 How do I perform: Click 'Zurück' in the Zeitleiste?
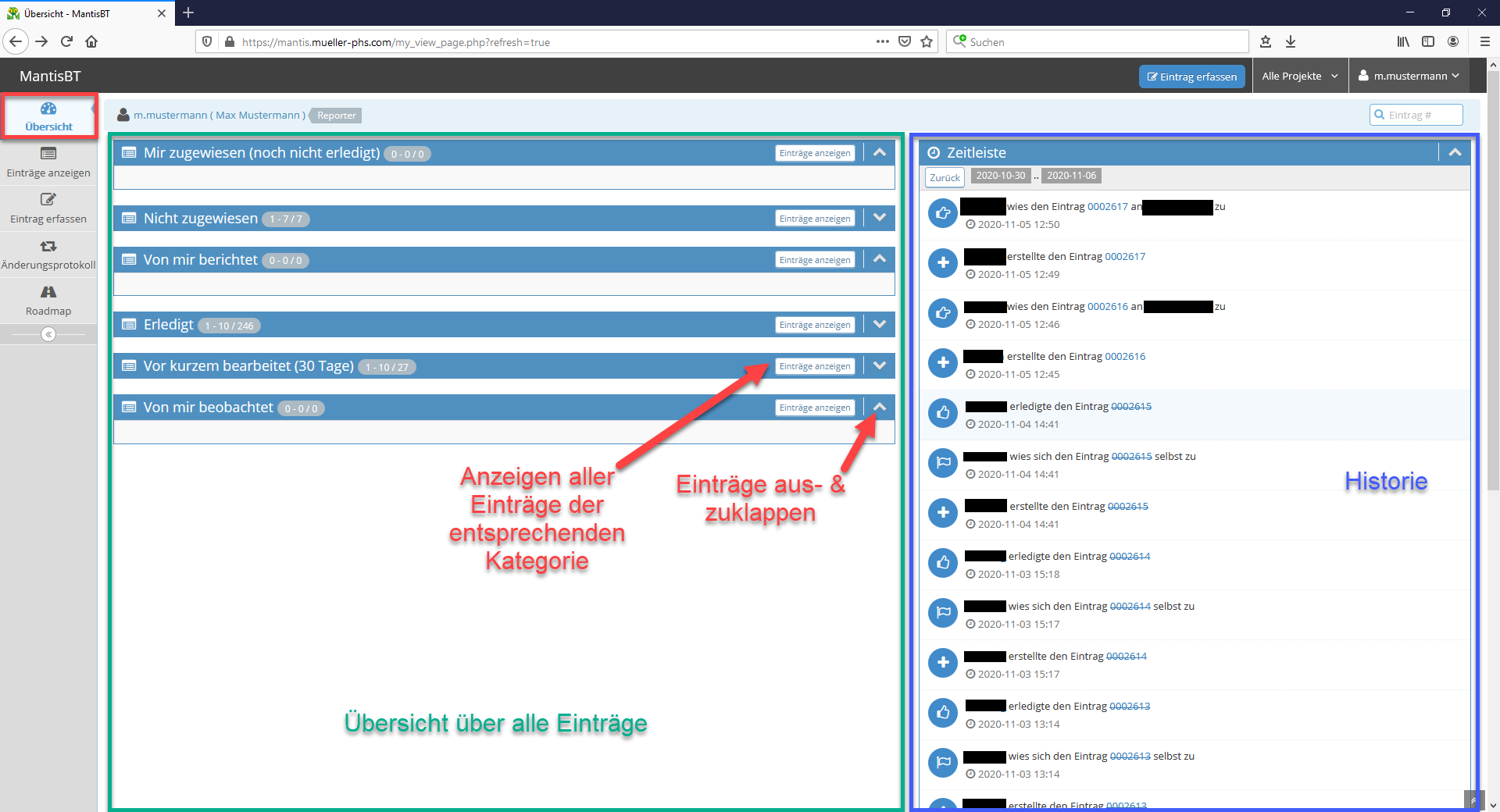945,177
